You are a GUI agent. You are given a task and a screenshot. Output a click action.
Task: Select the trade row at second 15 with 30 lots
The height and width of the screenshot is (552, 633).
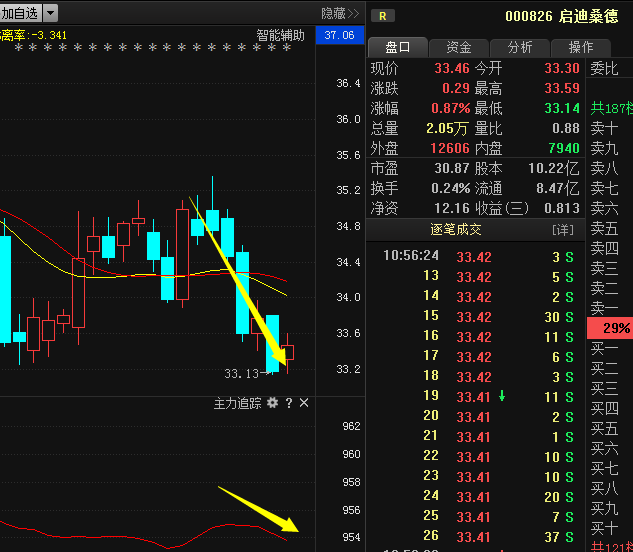(x=476, y=317)
